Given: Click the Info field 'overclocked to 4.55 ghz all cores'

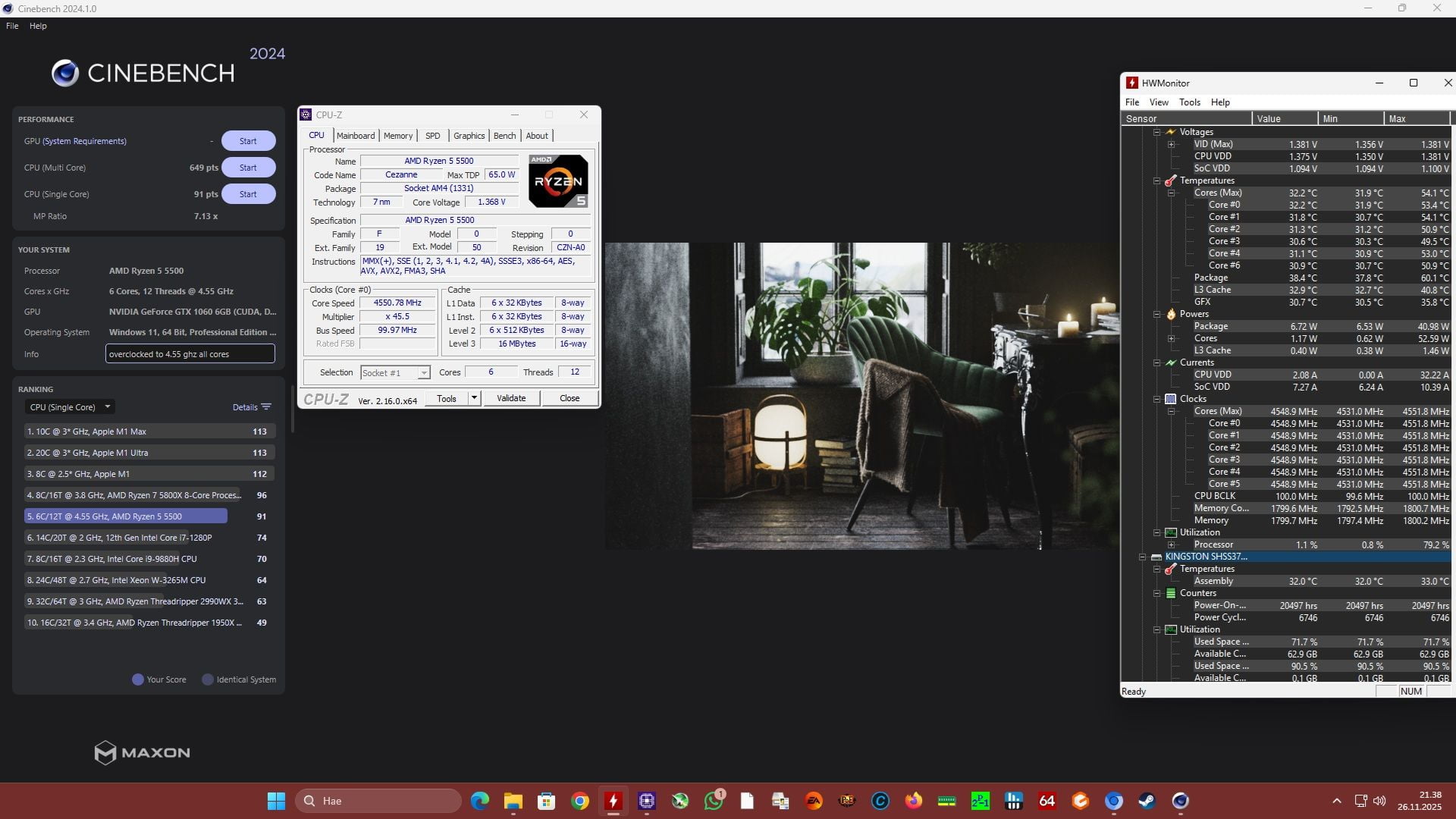Looking at the screenshot, I should point(190,354).
